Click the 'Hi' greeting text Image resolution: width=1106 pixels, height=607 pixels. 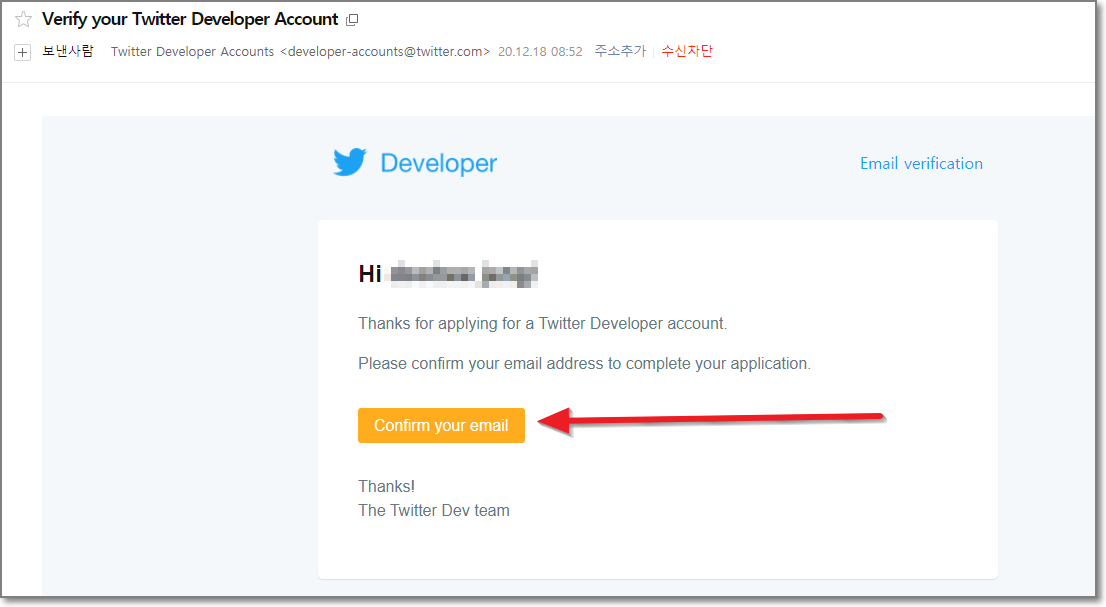(x=370, y=274)
